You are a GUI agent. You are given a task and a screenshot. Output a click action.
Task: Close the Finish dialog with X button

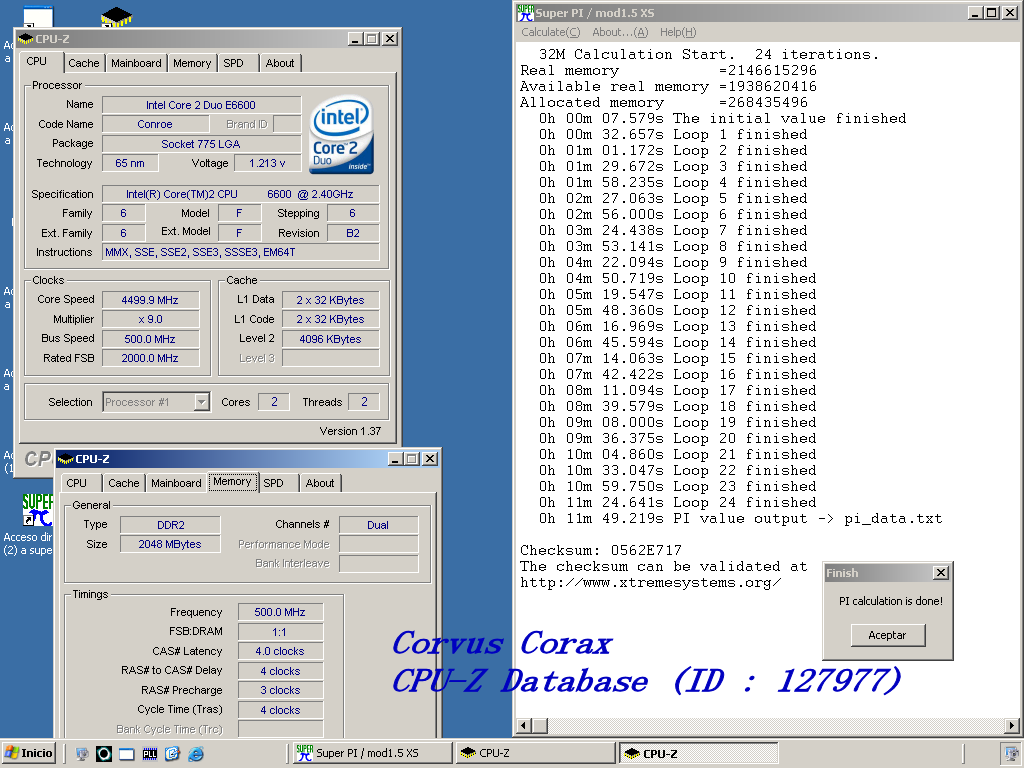click(x=940, y=573)
